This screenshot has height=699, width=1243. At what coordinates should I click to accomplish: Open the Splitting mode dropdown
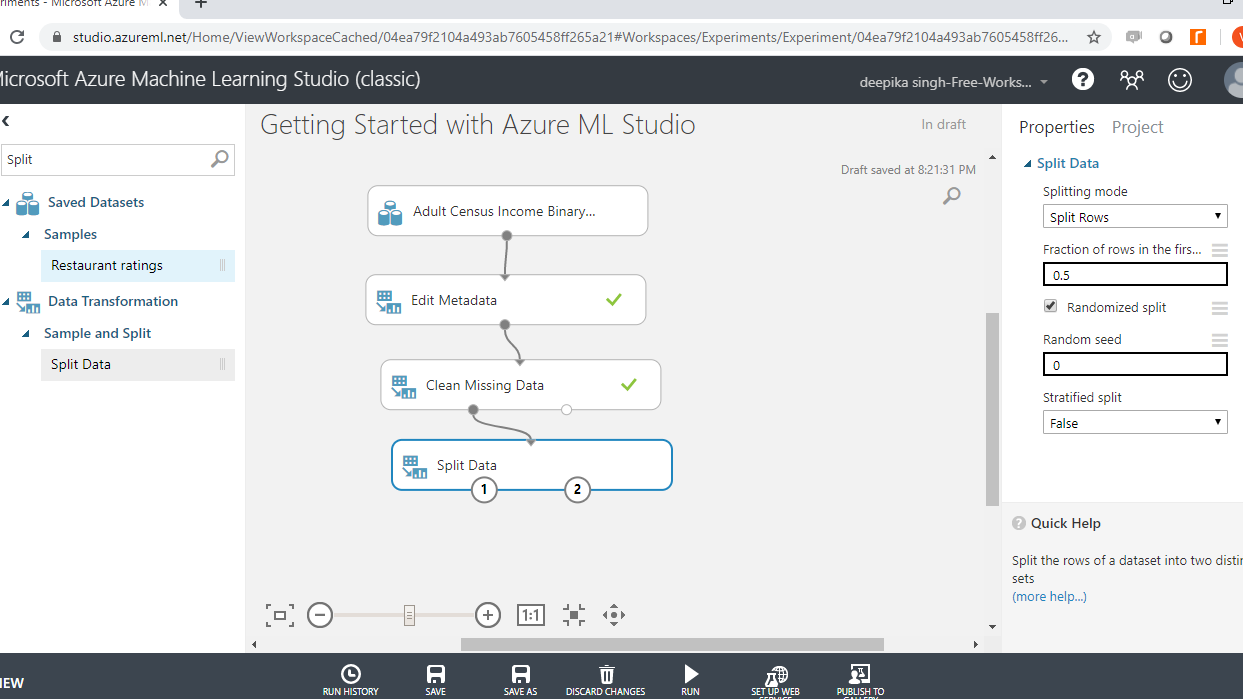[x=1135, y=217]
